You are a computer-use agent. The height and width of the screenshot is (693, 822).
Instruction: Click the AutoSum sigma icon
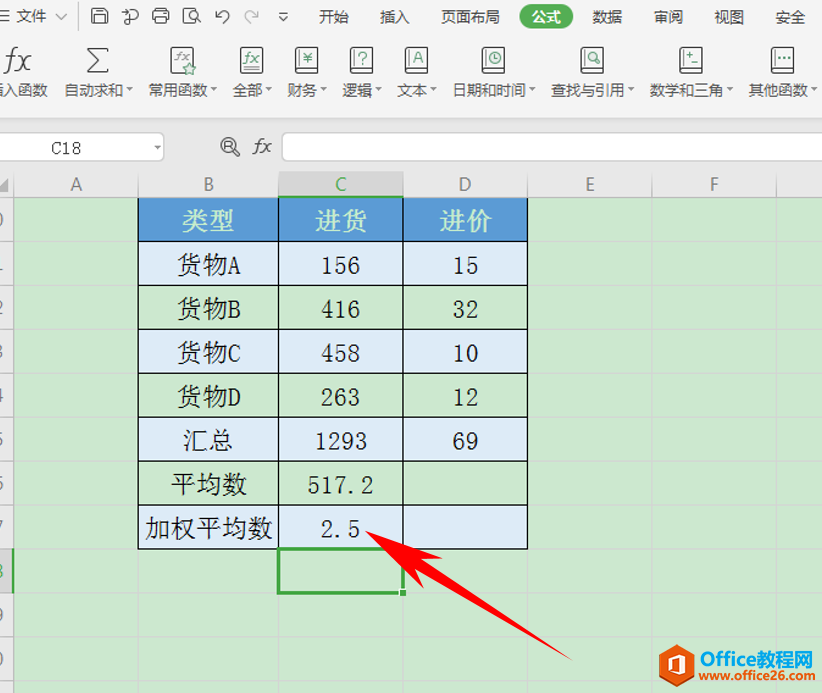[x=98, y=60]
